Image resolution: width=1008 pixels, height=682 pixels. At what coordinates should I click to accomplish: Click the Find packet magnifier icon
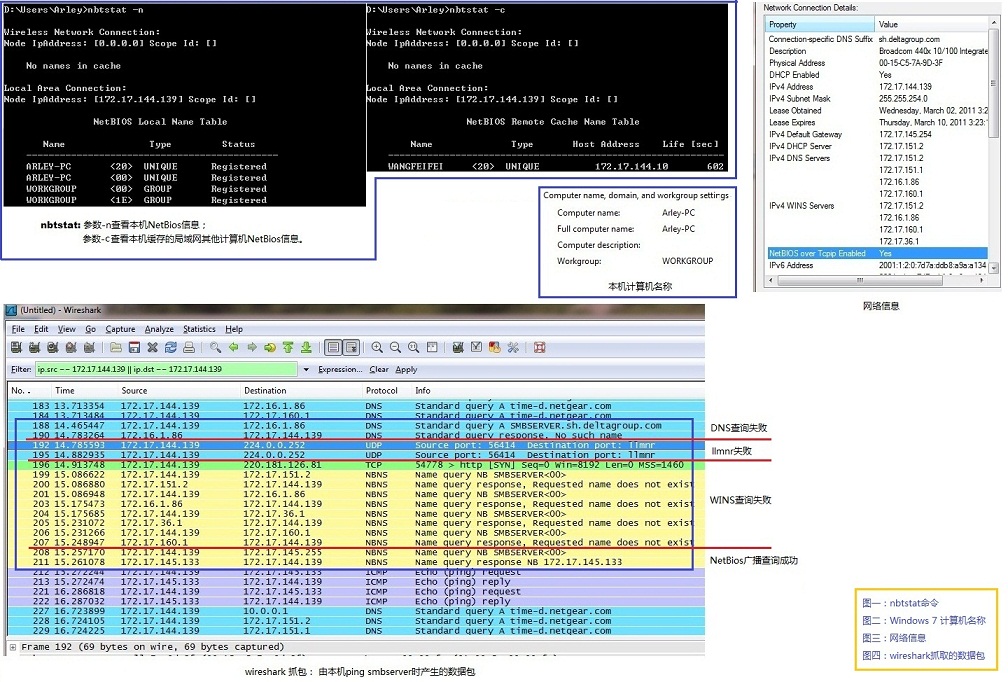pos(215,348)
